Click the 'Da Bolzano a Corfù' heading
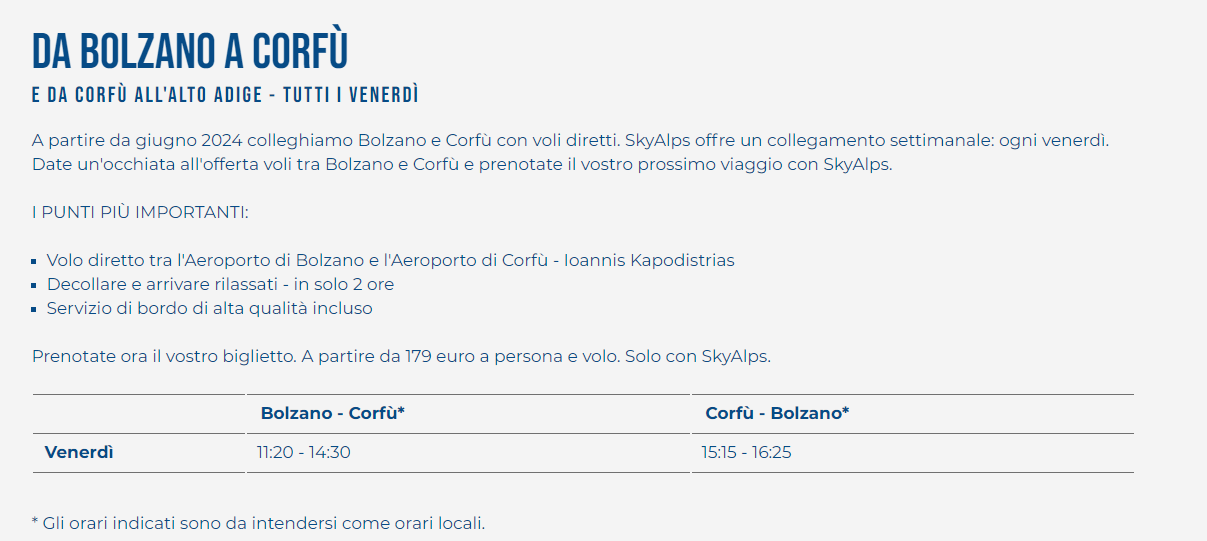Viewport: 1207px width, 541px height. click(190, 52)
